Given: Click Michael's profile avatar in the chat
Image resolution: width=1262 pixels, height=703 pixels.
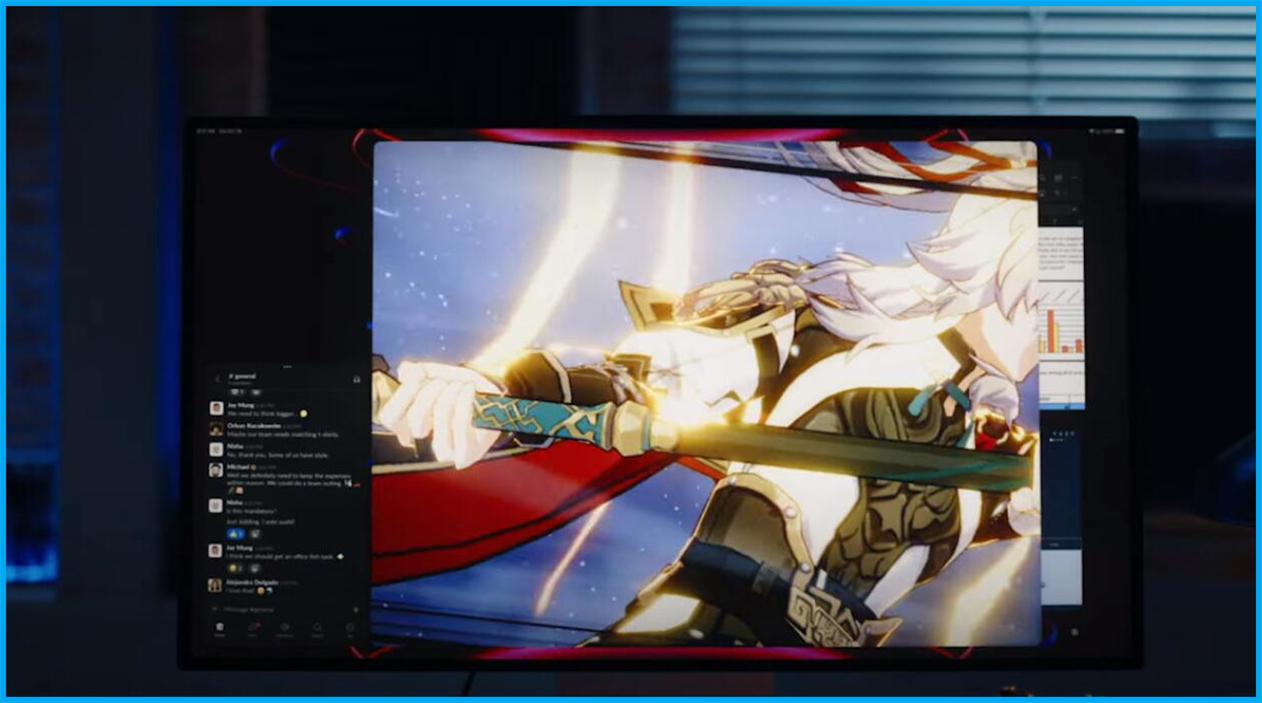Looking at the screenshot, I should click(216, 470).
